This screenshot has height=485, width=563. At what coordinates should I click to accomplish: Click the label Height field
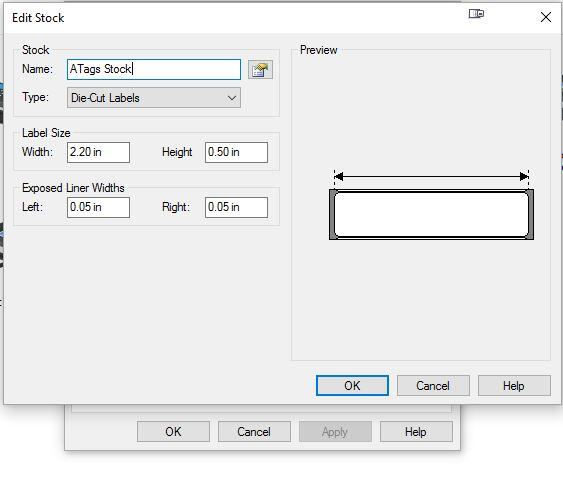[236, 152]
